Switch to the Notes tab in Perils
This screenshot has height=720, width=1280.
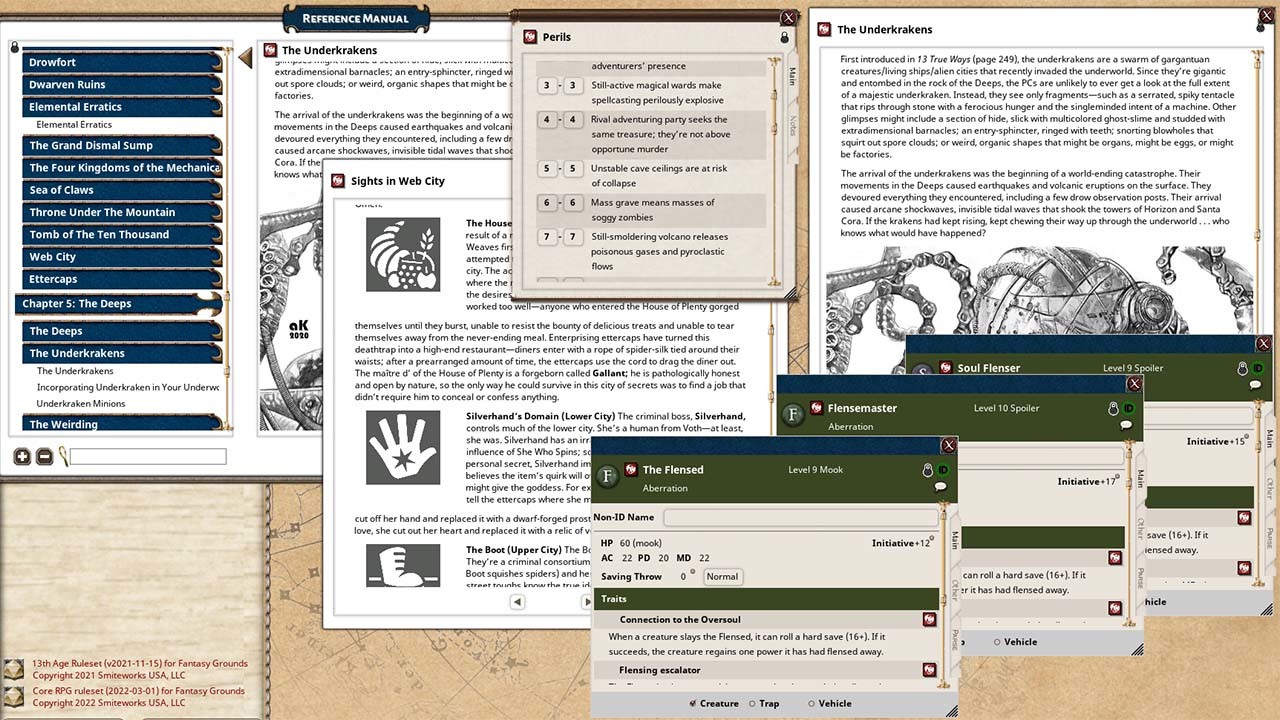[x=792, y=125]
